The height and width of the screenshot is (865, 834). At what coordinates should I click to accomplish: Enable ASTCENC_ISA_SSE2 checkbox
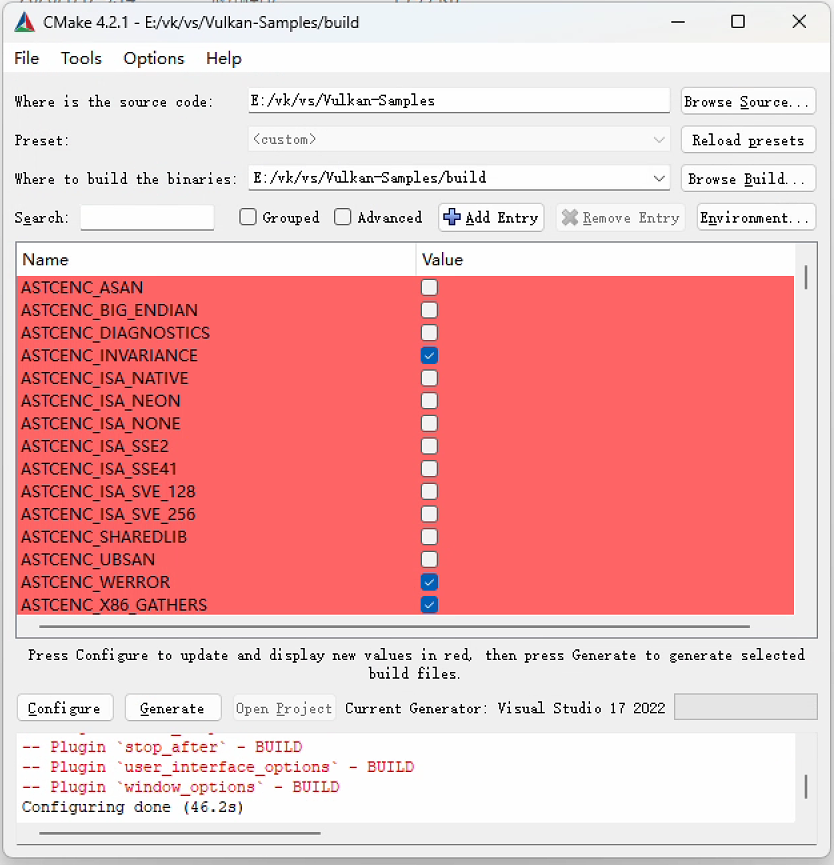pos(429,446)
